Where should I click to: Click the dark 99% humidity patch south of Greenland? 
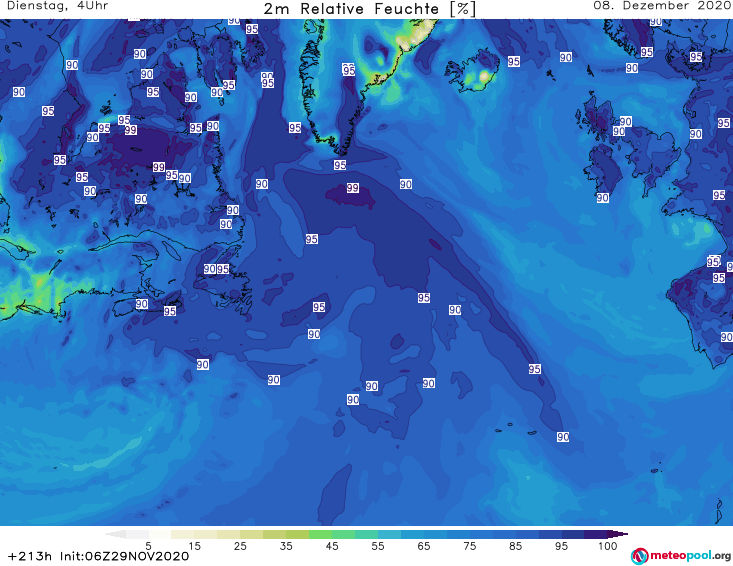click(x=351, y=196)
